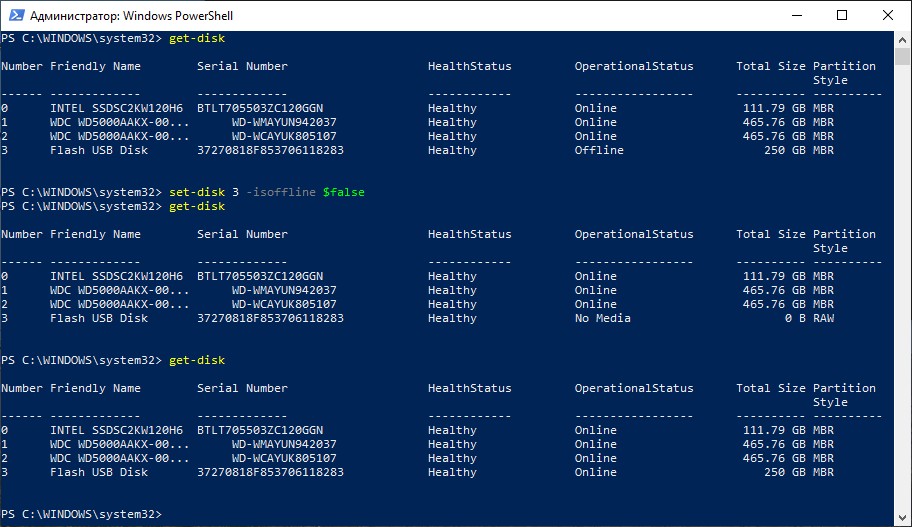Click the empty prompt on the last line
This screenshot has width=912, height=527.
[175, 514]
